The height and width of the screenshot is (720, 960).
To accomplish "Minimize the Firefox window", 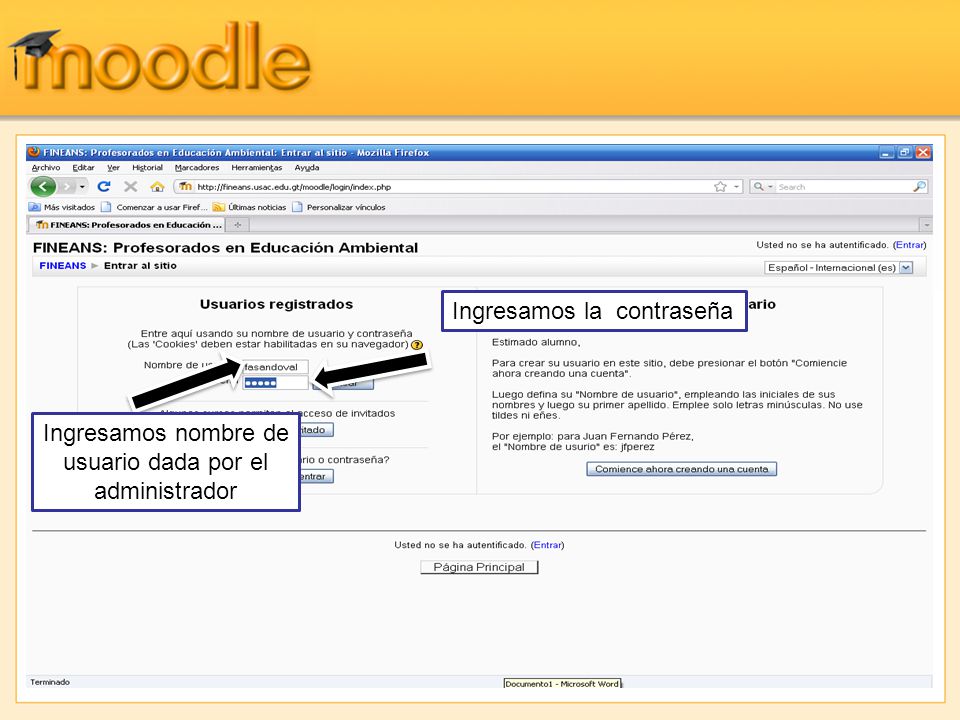I will click(887, 152).
